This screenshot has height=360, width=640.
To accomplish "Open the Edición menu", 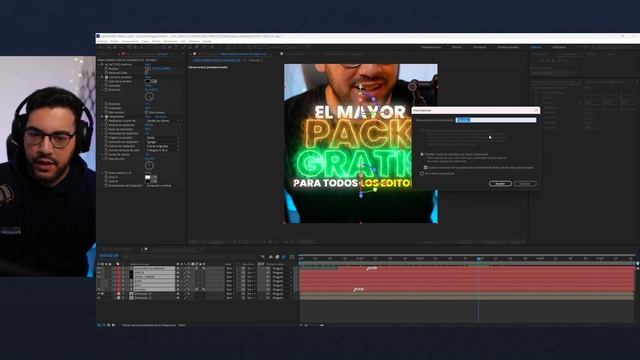I will [115, 41].
